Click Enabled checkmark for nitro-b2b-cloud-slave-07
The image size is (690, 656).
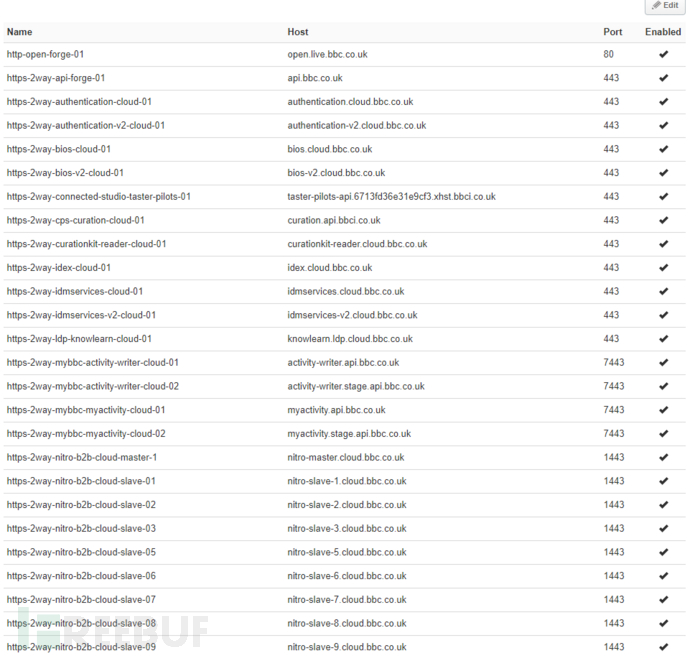pyautogui.click(x=664, y=600)
